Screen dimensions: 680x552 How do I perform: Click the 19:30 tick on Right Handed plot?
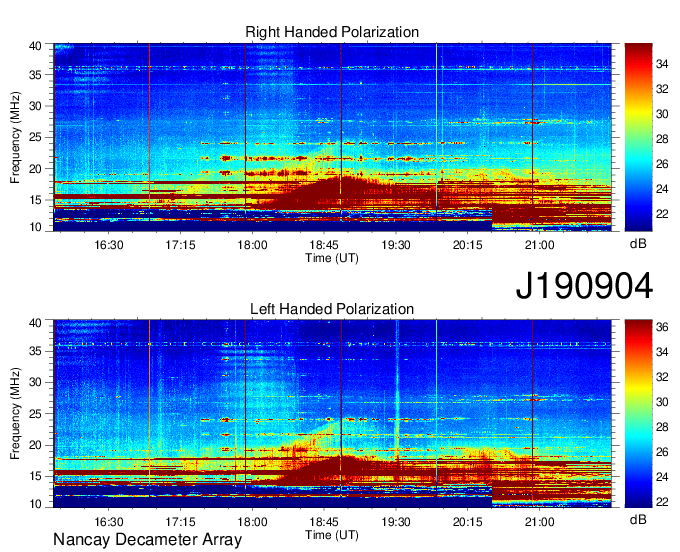pyautogui.click(x=396, y=245)
